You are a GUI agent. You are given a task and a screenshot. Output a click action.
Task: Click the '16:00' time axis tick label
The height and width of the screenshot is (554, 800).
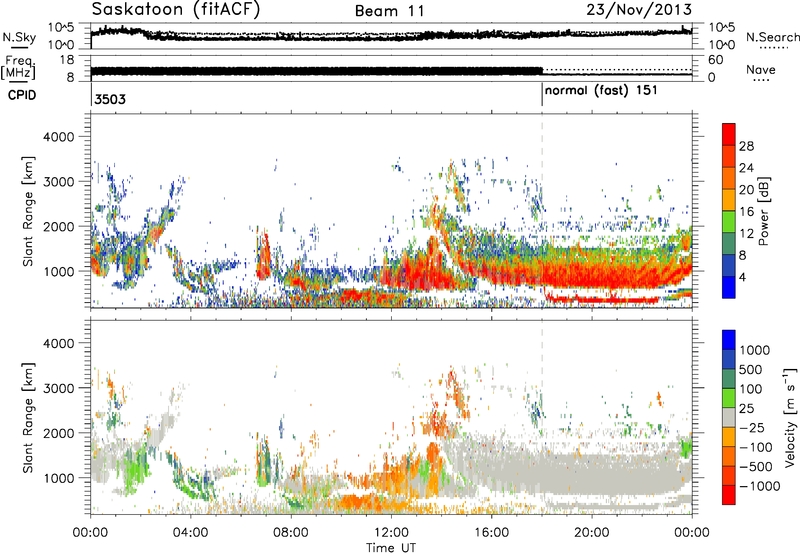click(491, 533)
